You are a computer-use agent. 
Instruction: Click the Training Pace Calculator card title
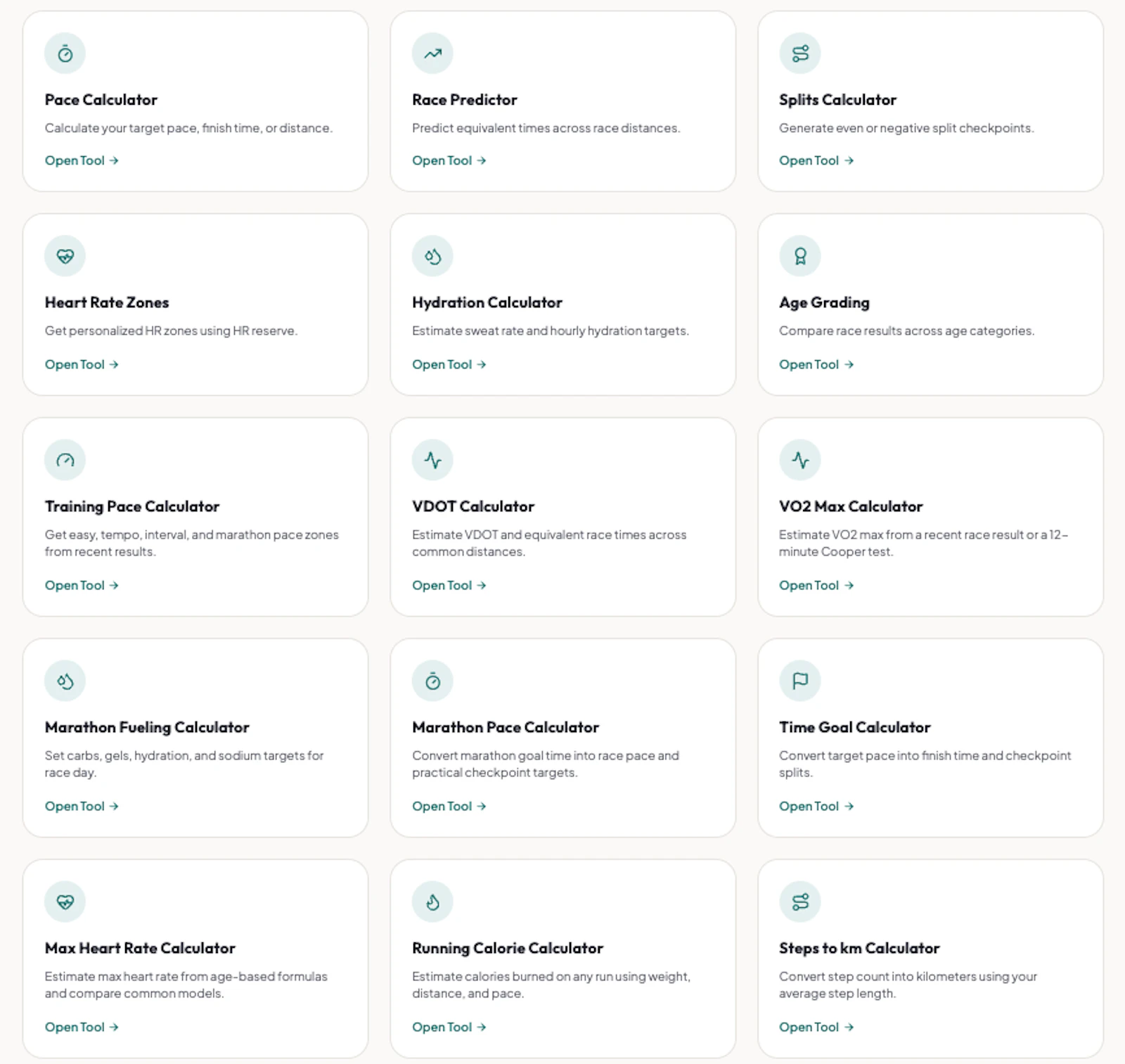132,506
